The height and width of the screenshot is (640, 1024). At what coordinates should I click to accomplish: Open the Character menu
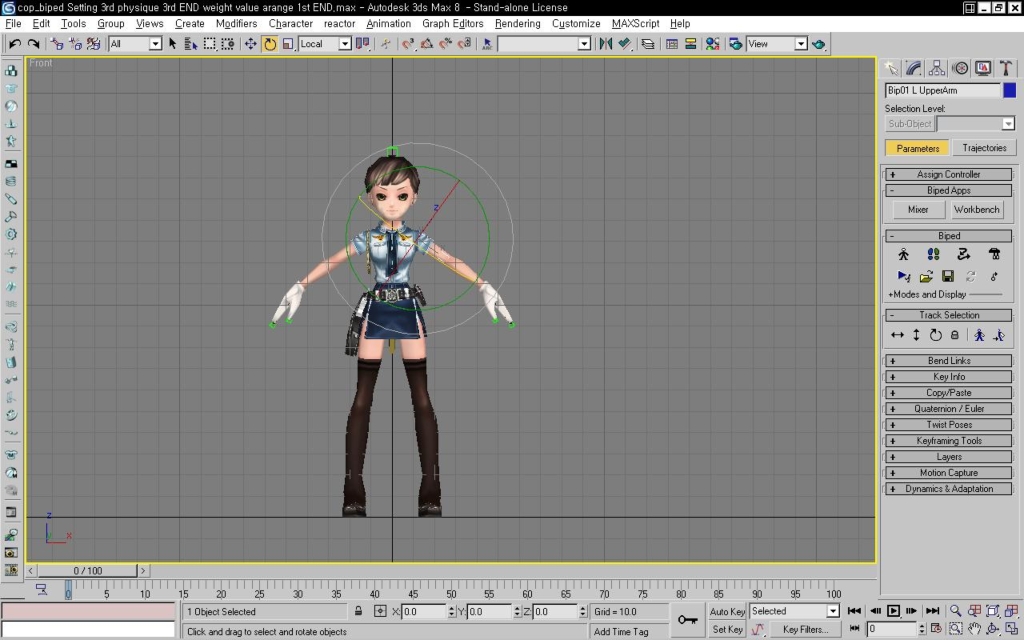point(291,24)
